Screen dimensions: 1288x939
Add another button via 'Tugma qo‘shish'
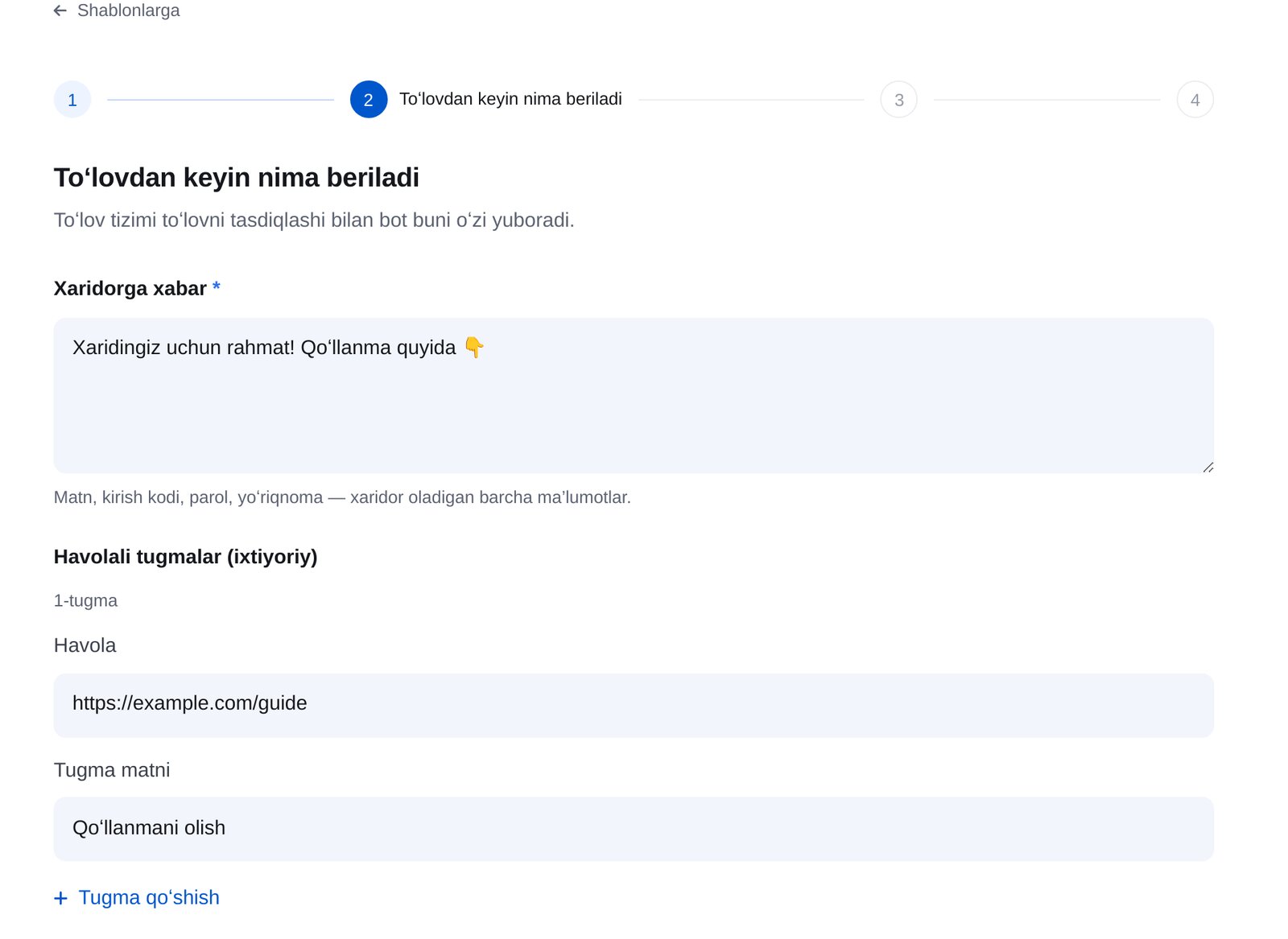(137, 897)
